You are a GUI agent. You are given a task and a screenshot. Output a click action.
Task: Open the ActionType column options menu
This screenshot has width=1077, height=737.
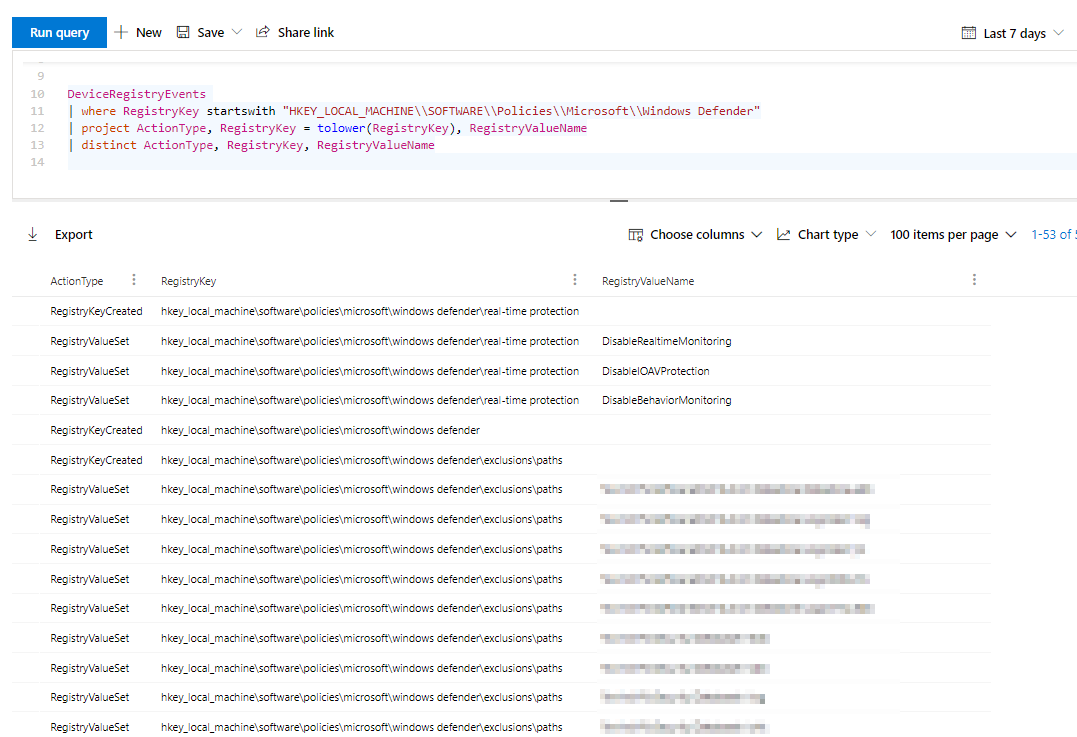point(133,280)
